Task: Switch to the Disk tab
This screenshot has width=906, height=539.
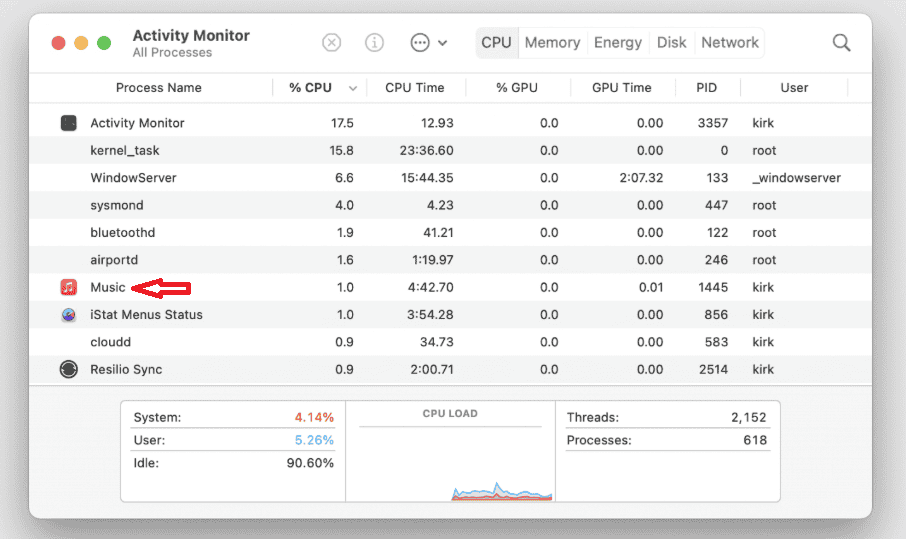Action: pos(671,43)
